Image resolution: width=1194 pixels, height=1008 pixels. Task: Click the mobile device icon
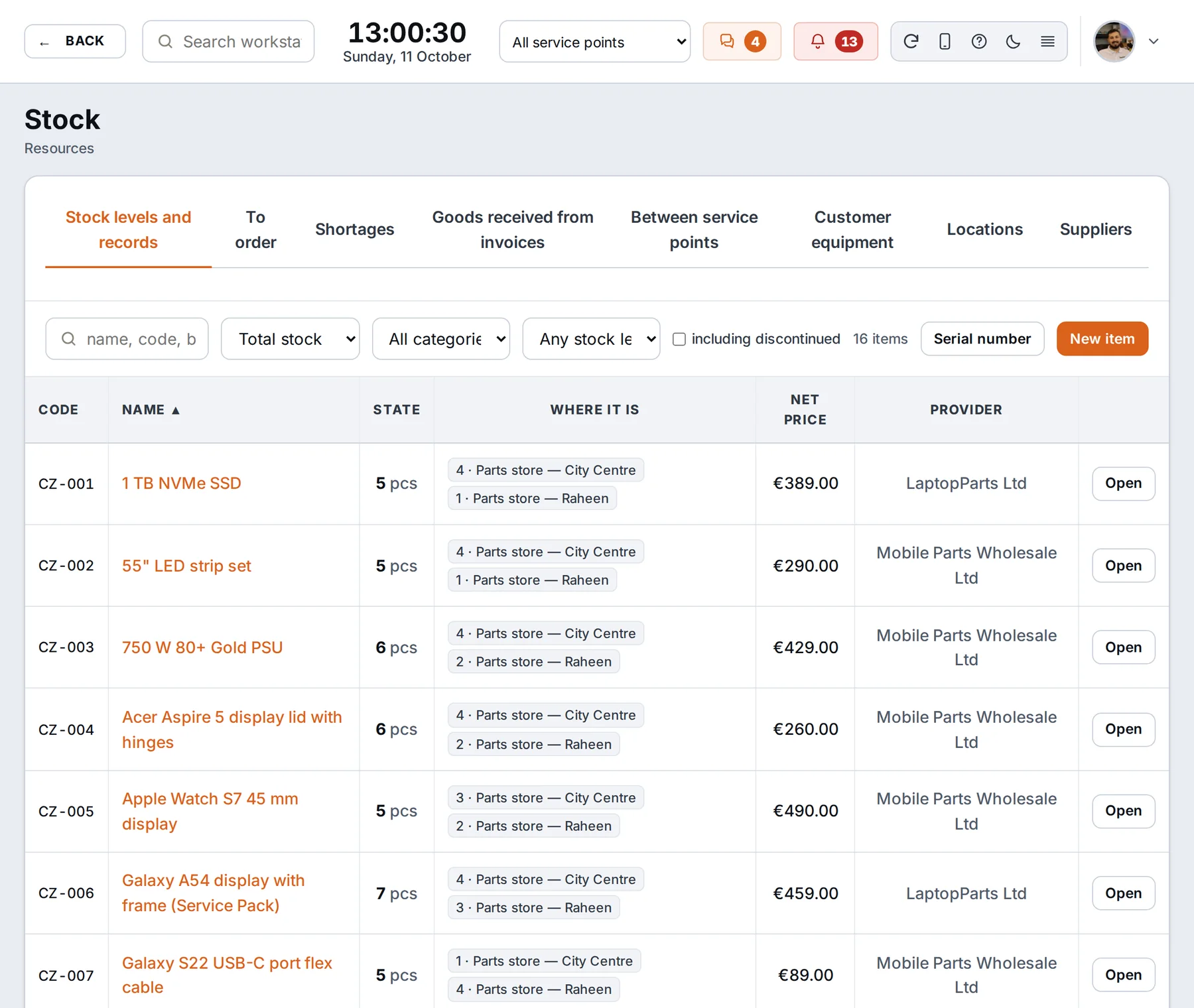click(945, 41)
